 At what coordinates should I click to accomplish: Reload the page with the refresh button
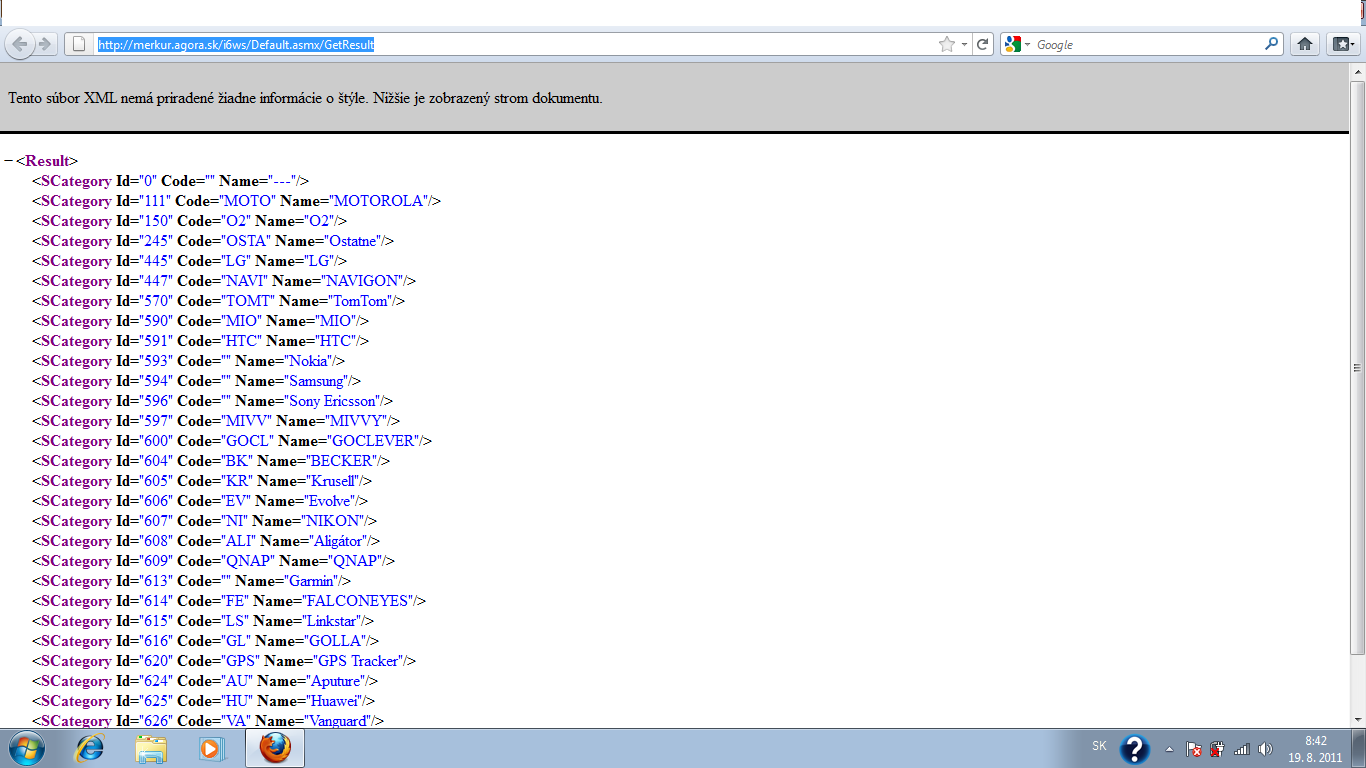tap(983, 44)
